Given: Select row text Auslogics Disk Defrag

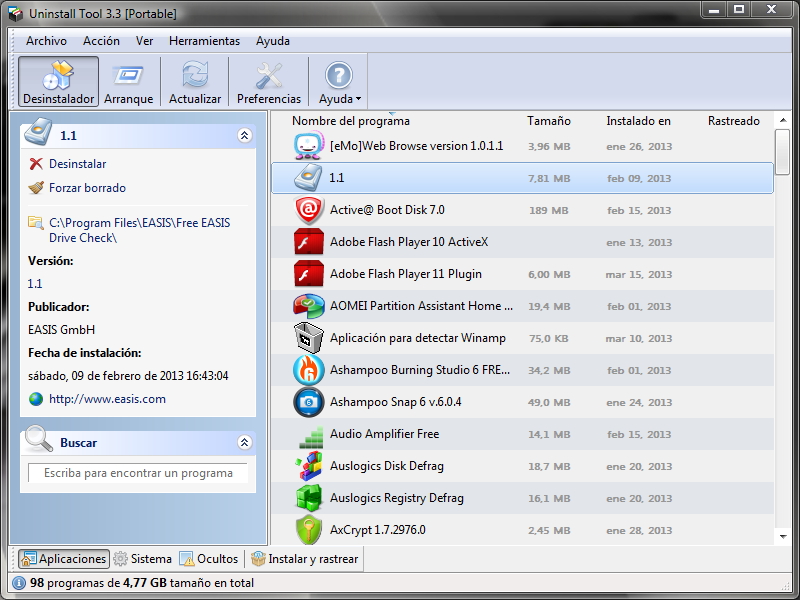Looking at the screenshot, I should [x=387, y=466].
